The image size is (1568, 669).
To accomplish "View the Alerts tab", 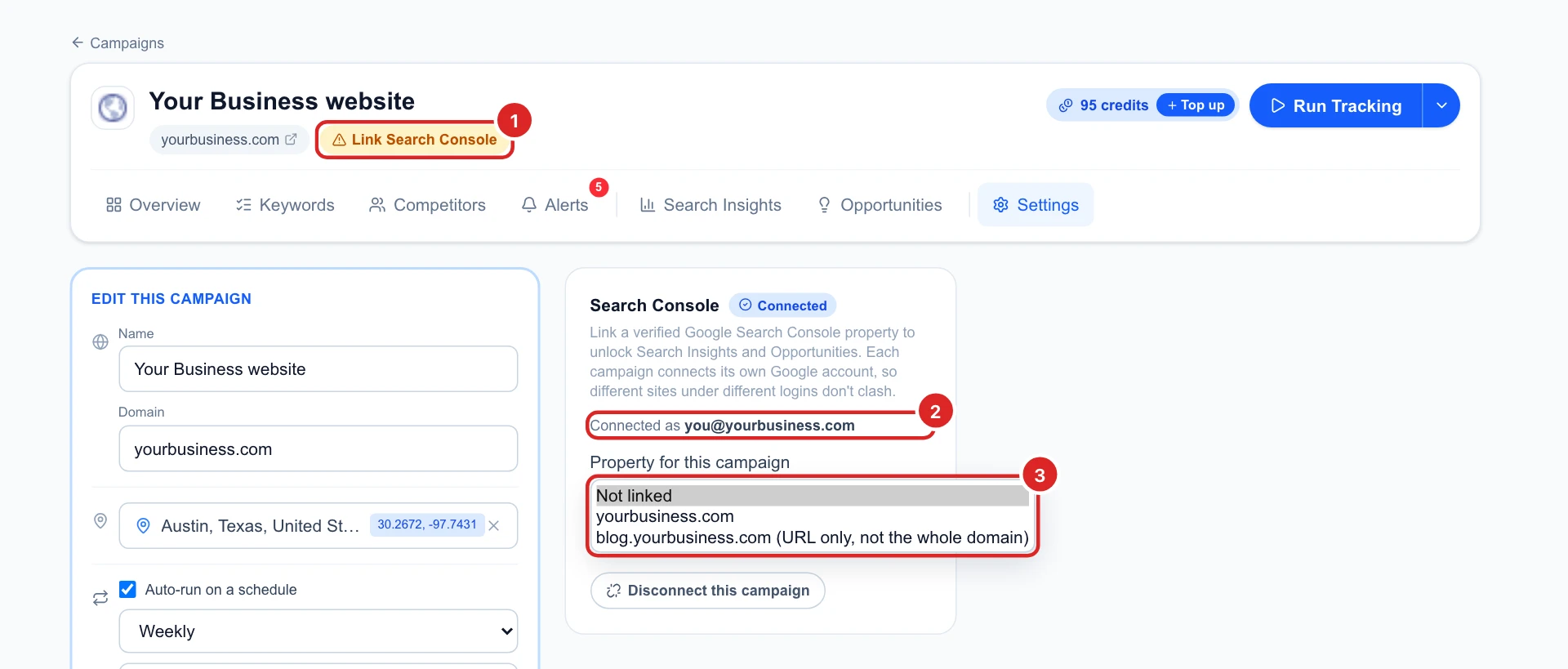I will click(555, 205).
